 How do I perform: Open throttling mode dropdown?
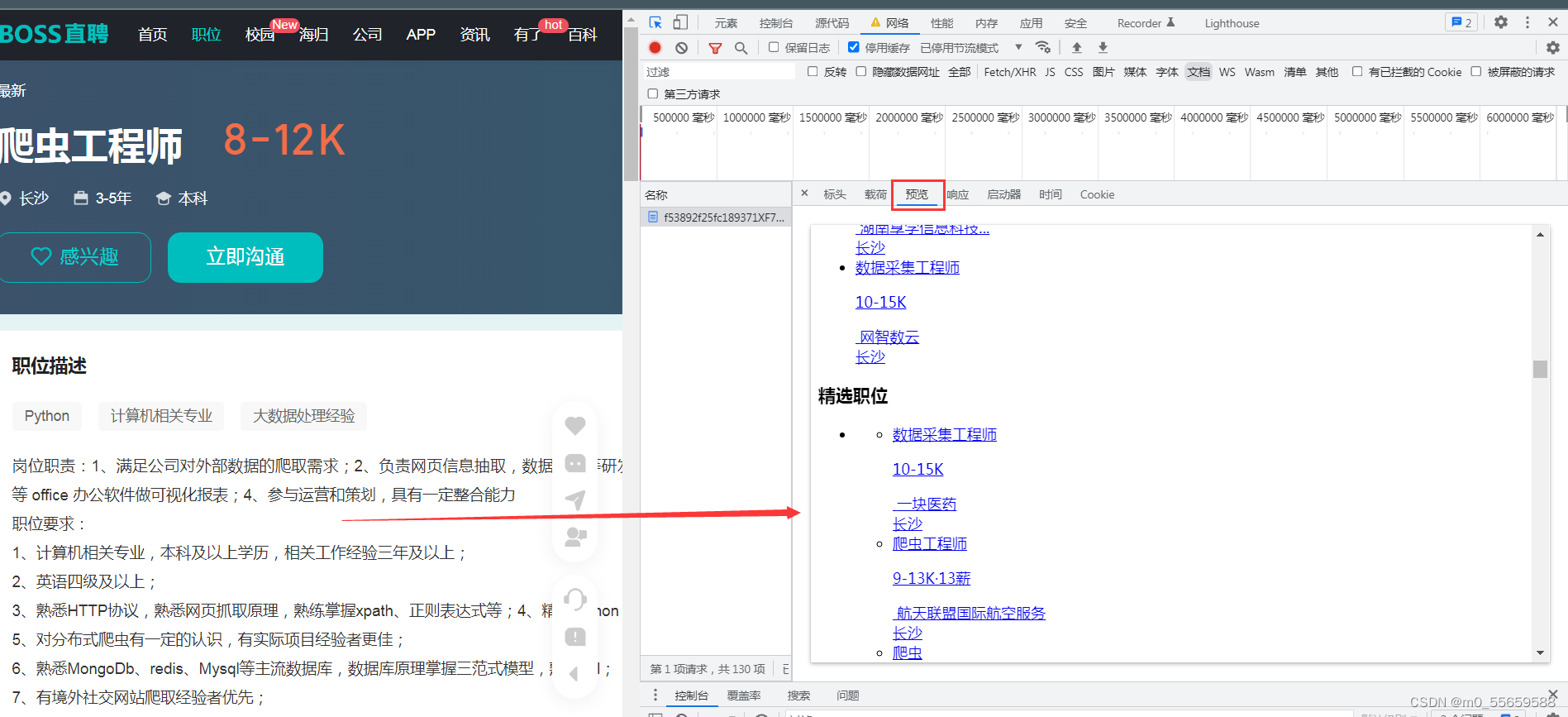point(972,48)
